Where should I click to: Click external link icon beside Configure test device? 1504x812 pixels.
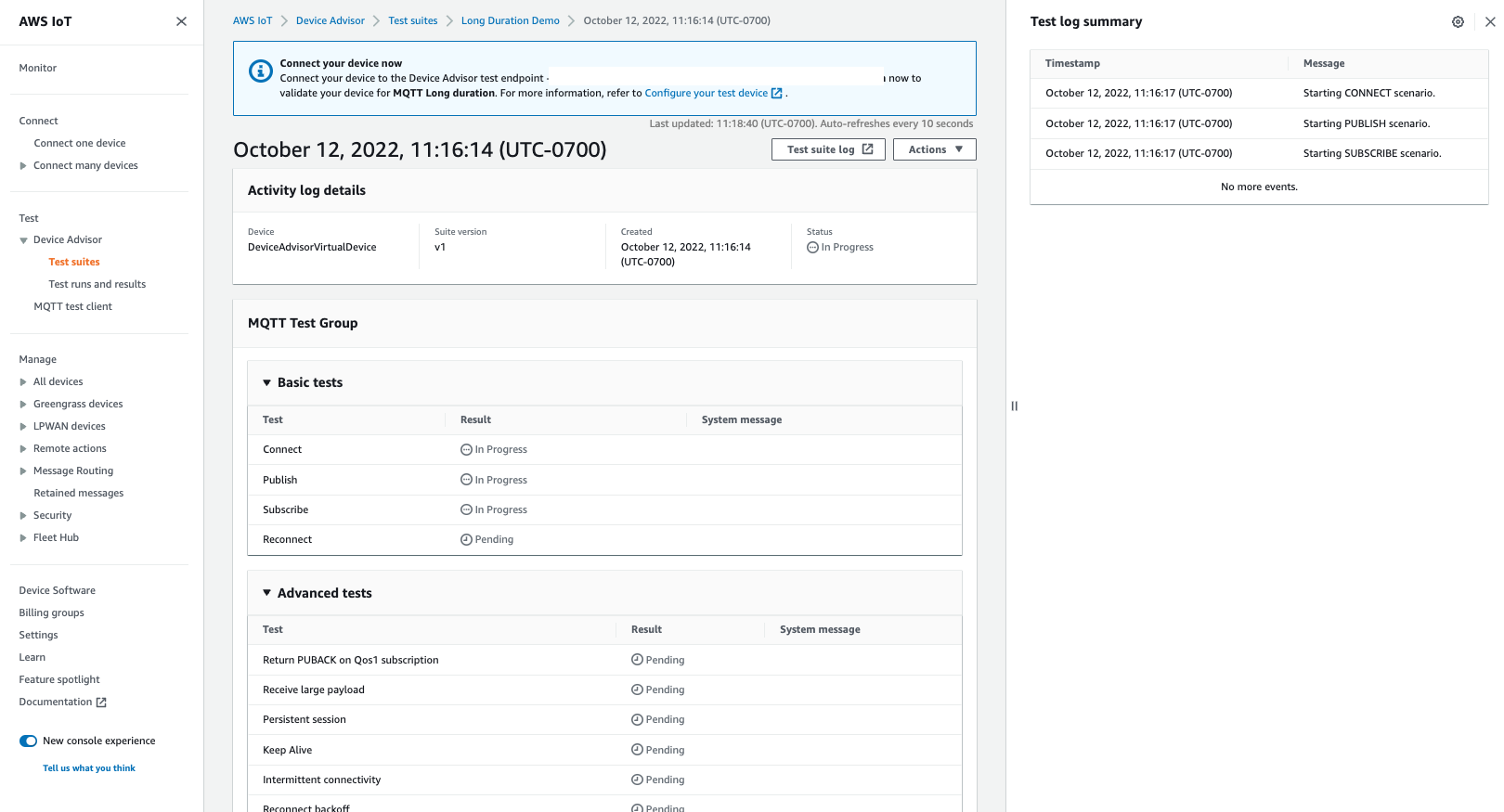coord(777,94)
